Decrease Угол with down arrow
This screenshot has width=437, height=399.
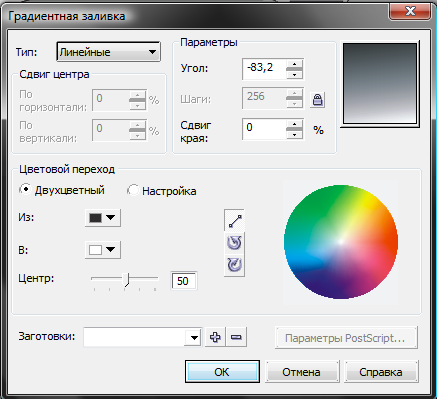pyautogui.click(x=294, y=75)
